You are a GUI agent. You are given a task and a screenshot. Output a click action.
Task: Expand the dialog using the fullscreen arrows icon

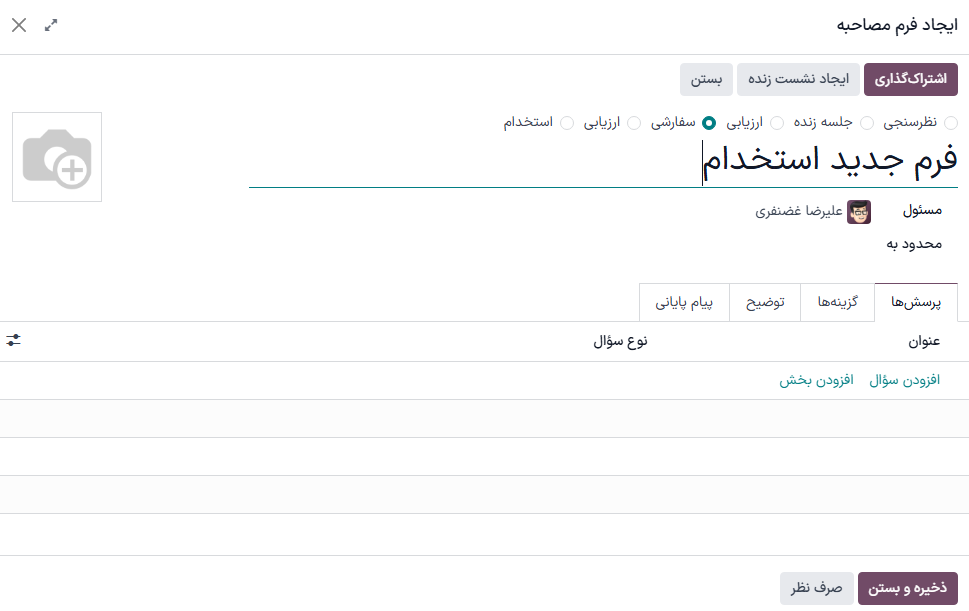pos(51,25)
